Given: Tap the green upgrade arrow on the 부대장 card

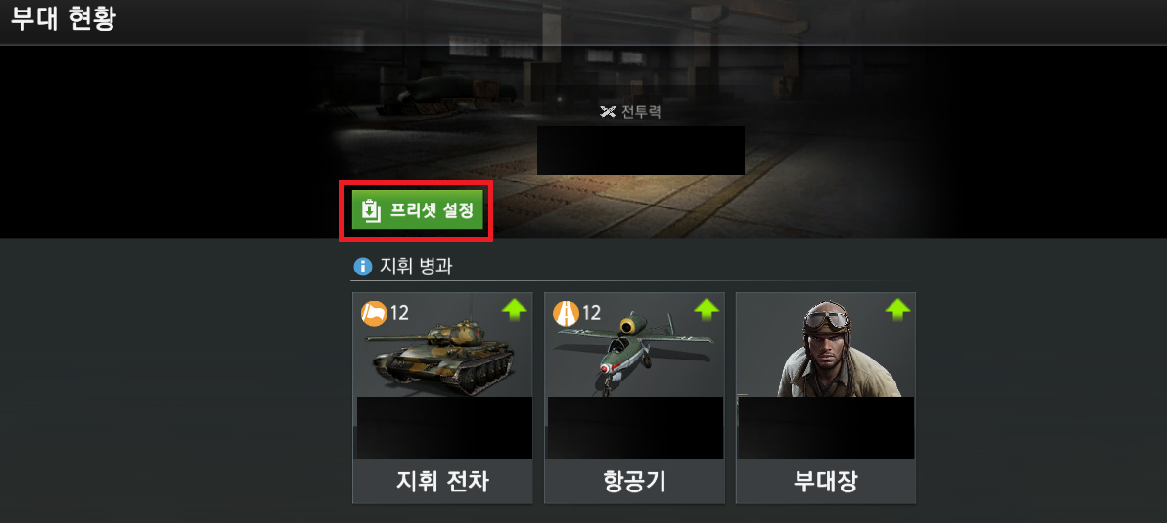Looking at the screenshot, I should click(x=898, y=310).
